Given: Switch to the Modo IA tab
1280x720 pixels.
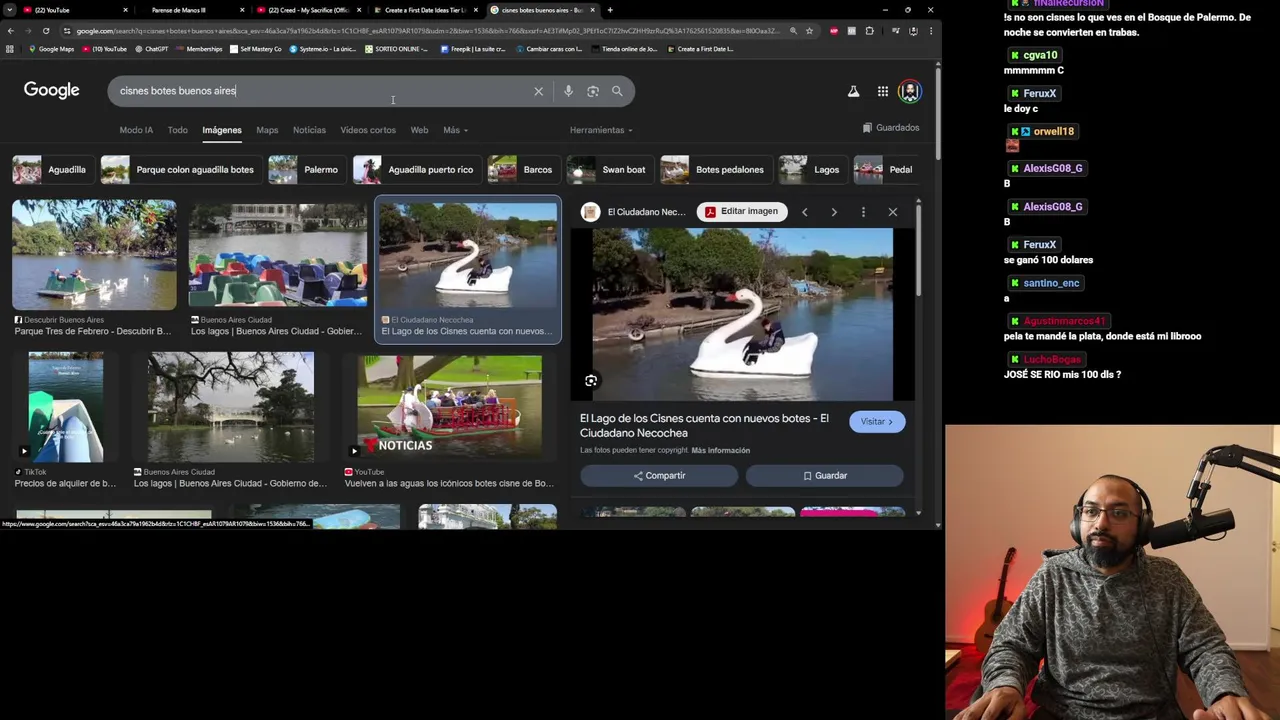Looking at the screenshot, I should pyautogui.click(x=136, y=130).
